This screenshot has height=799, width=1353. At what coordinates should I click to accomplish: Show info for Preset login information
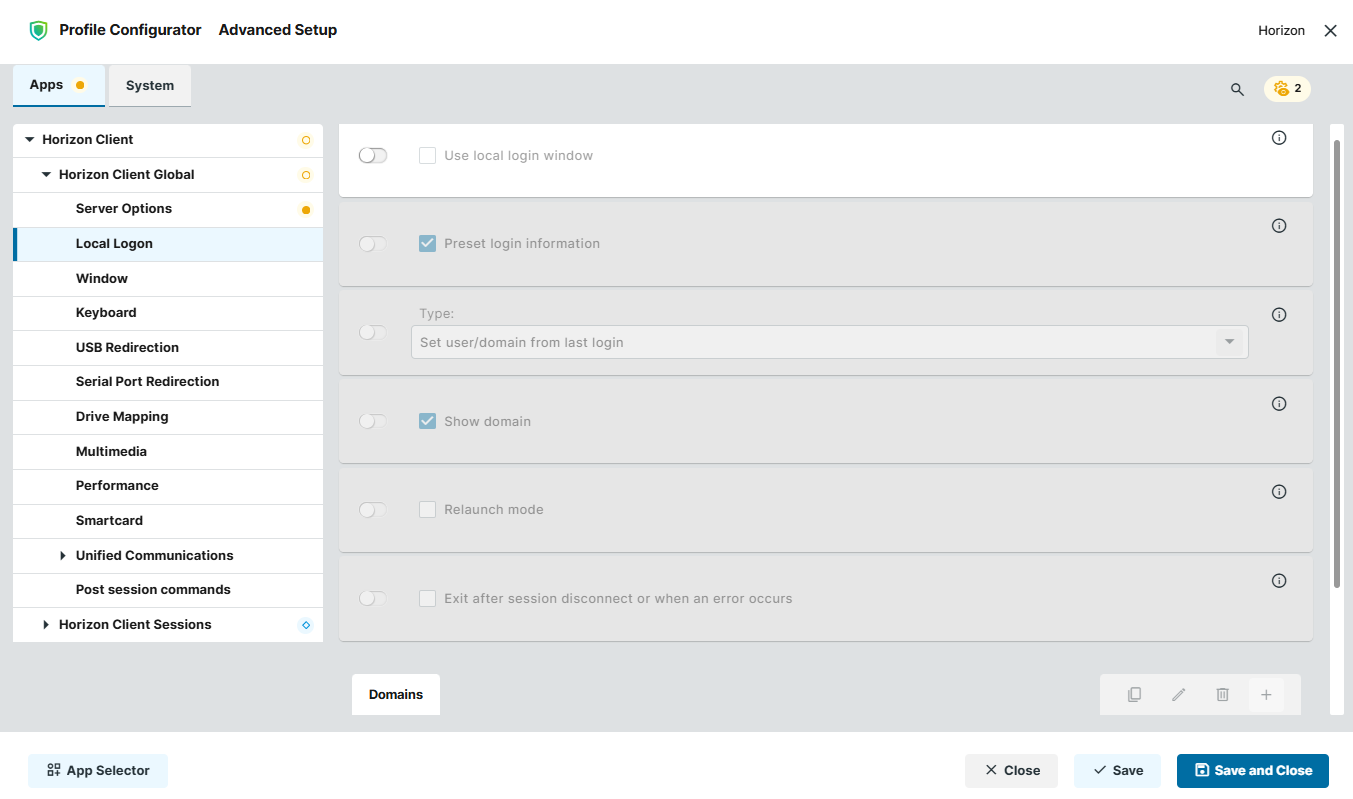click(x=1278, y=226)
